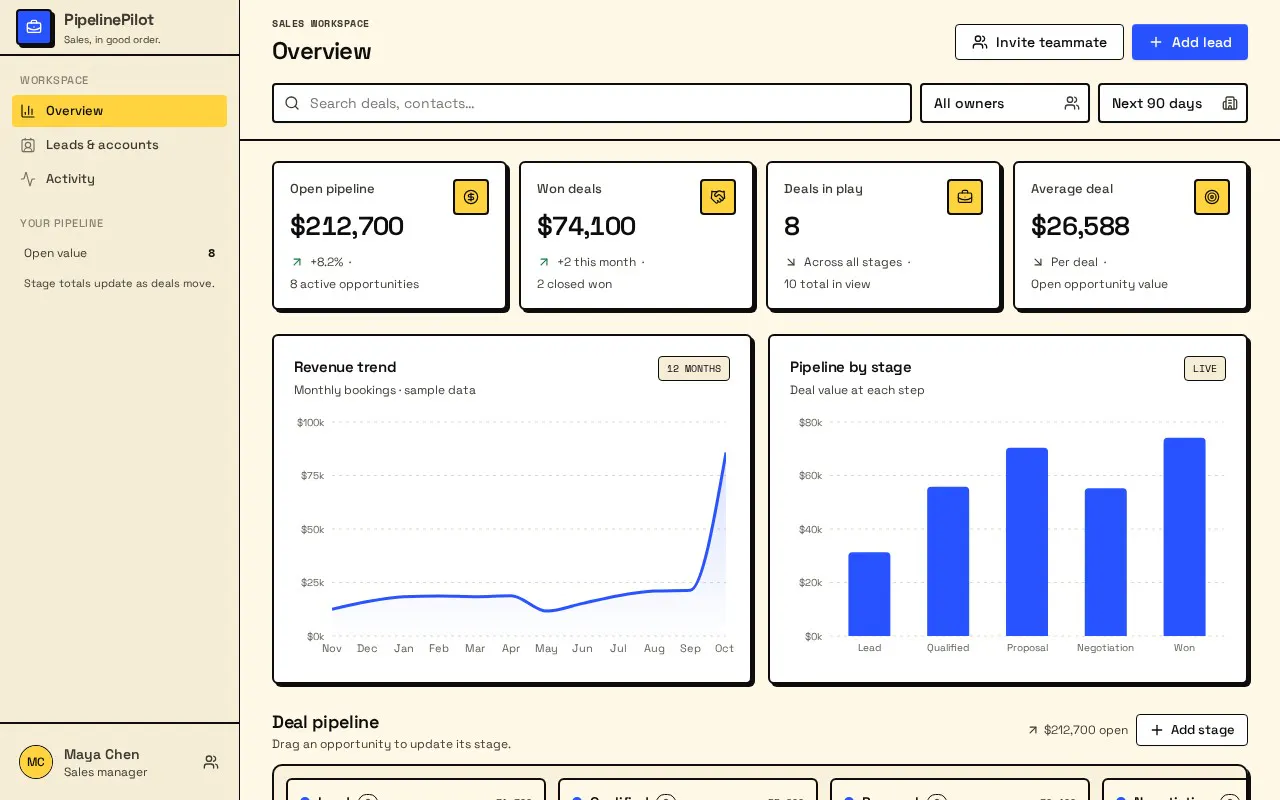Image resolution: width=1280 pixels, height=800 pixels.
Task: Click the up-trend arrow next to +8.2%
Action: click(296, 262)
